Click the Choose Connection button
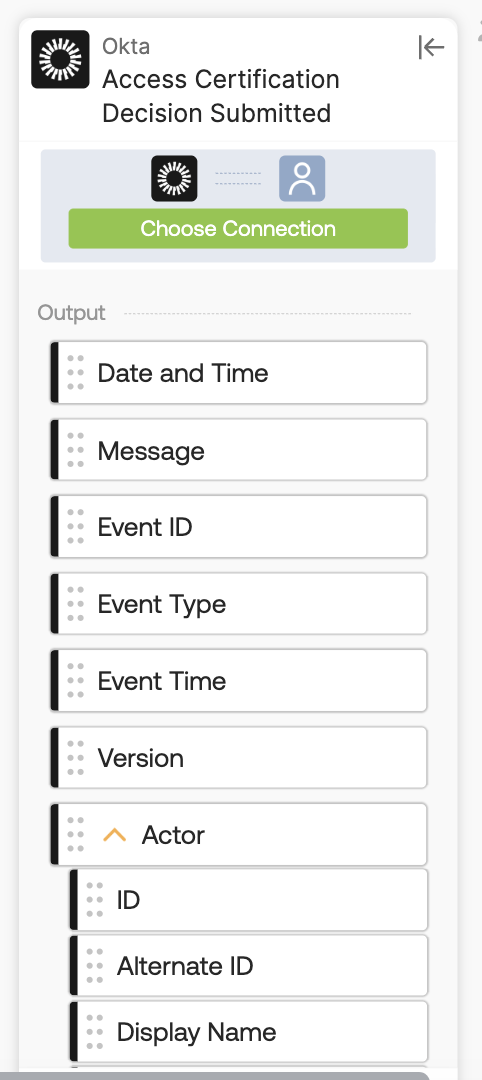Image resolution: width=482 pixels, height=1080 pixels. 238,229
